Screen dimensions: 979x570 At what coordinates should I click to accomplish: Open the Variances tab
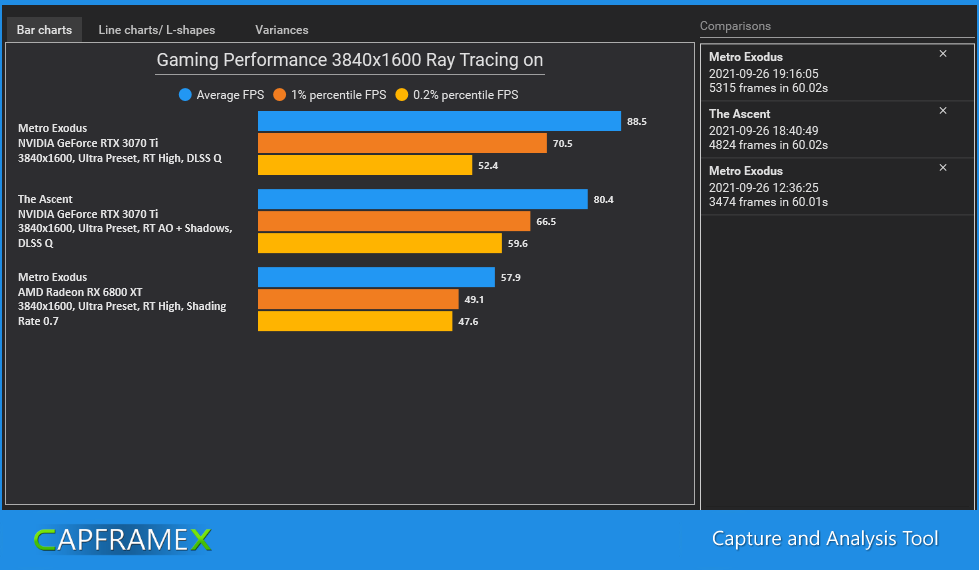click(282, 29)
